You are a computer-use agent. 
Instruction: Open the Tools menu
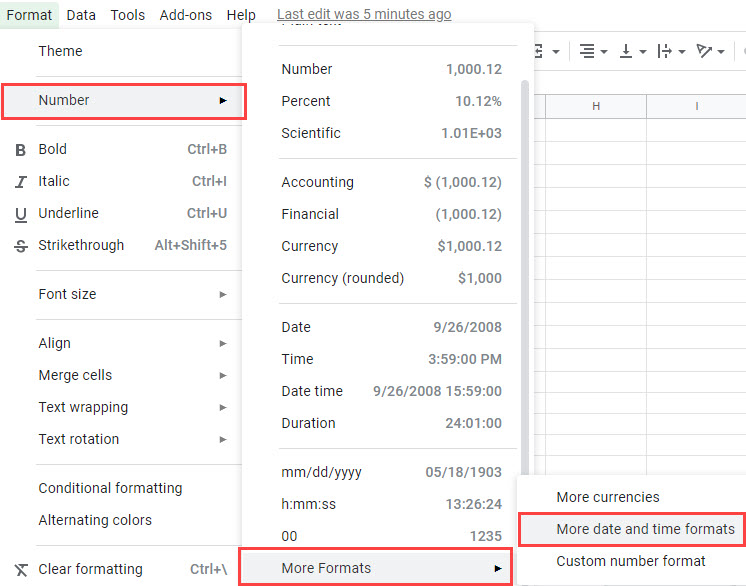(128, 15)
